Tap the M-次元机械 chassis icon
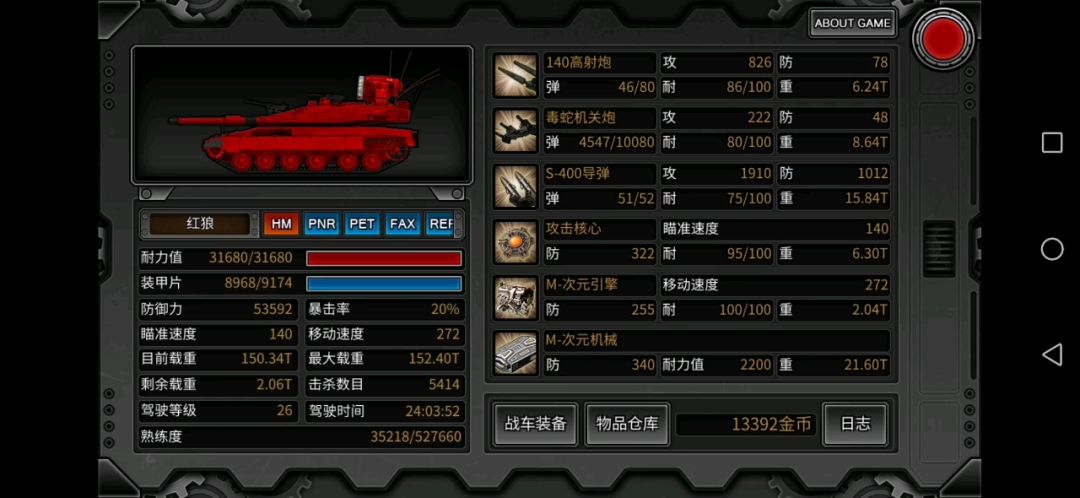Screen dimensions: 1080x498 (x=515, y=353)
